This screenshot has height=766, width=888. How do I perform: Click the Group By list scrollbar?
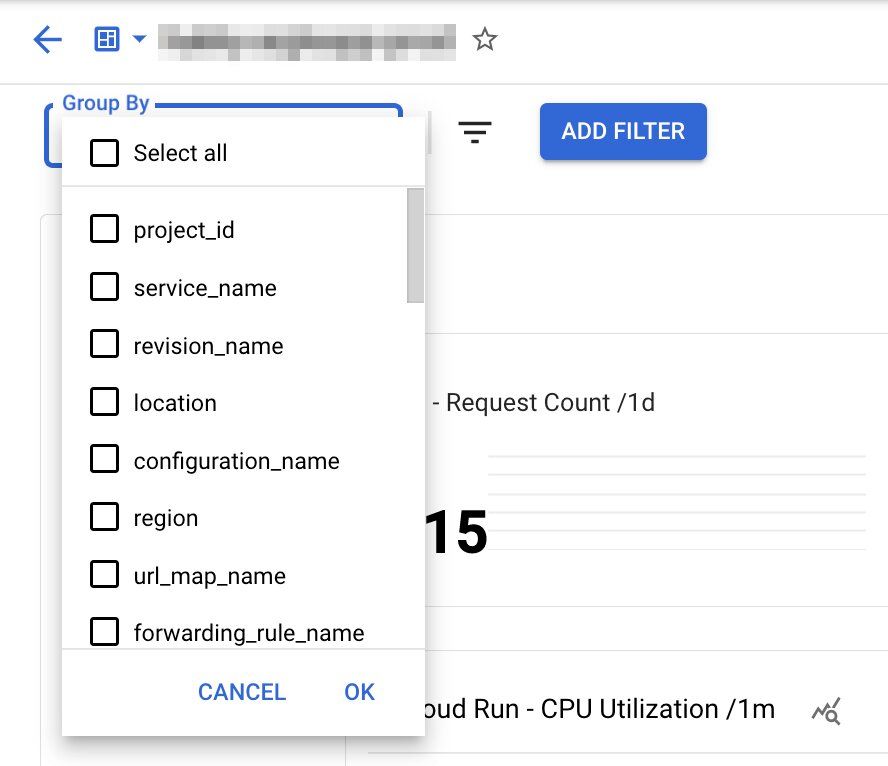pos(415,246)
